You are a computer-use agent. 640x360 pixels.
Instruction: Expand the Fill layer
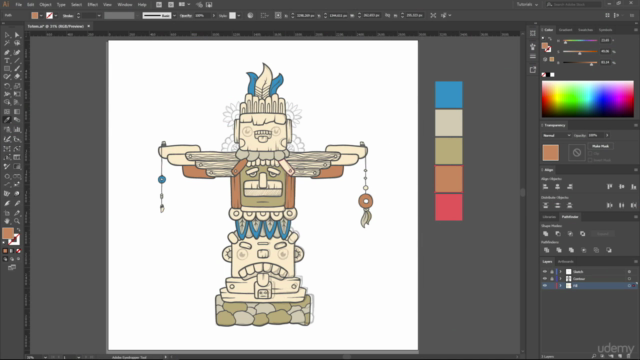(x=560, y=286)
